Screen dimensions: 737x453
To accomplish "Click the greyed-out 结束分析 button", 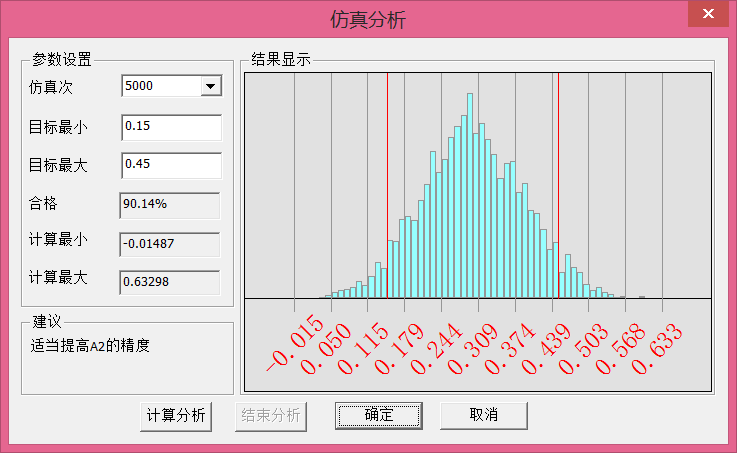I will (x=269, y=415).
